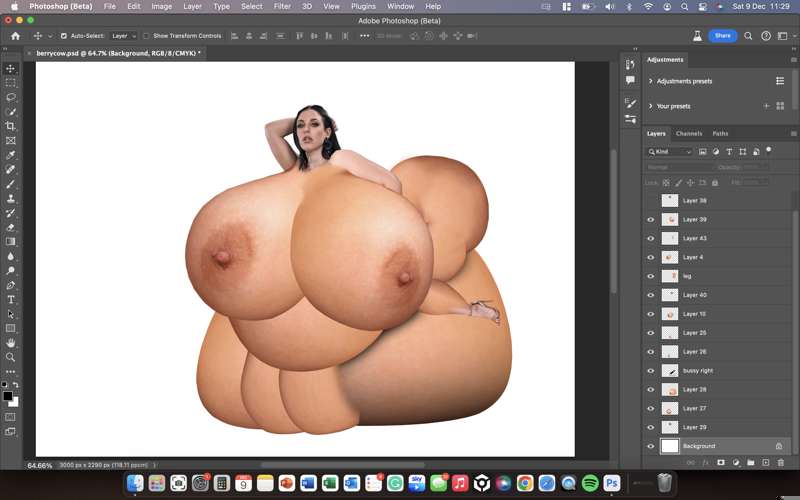Toggle Auto-Select checkbox

(64, 36)
